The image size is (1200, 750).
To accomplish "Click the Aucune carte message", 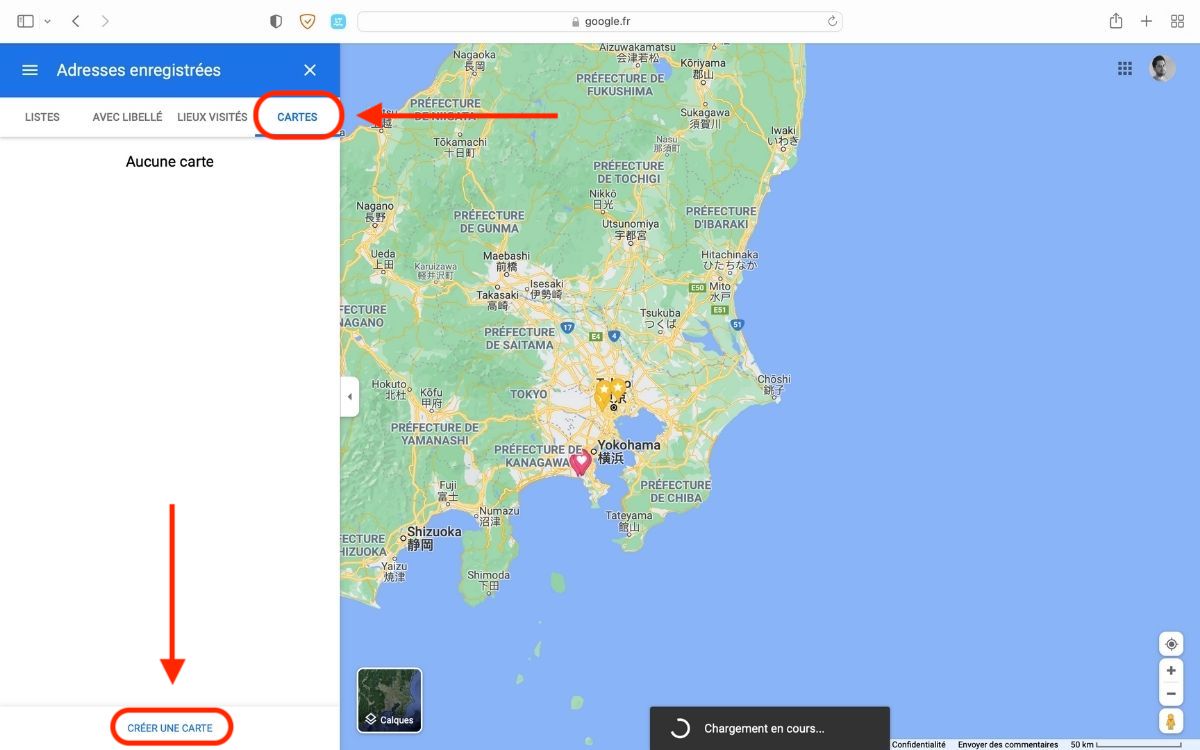I will point(170,162).
